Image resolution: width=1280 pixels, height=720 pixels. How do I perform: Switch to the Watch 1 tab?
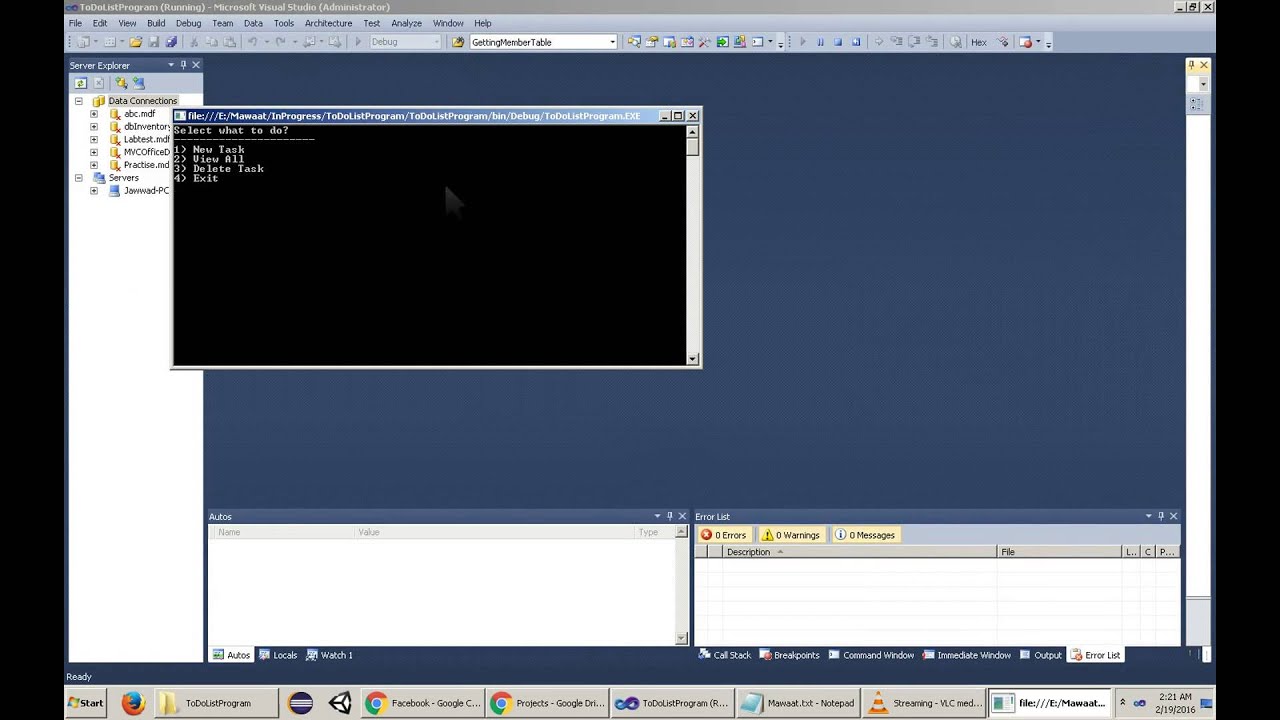pos(329,655)
